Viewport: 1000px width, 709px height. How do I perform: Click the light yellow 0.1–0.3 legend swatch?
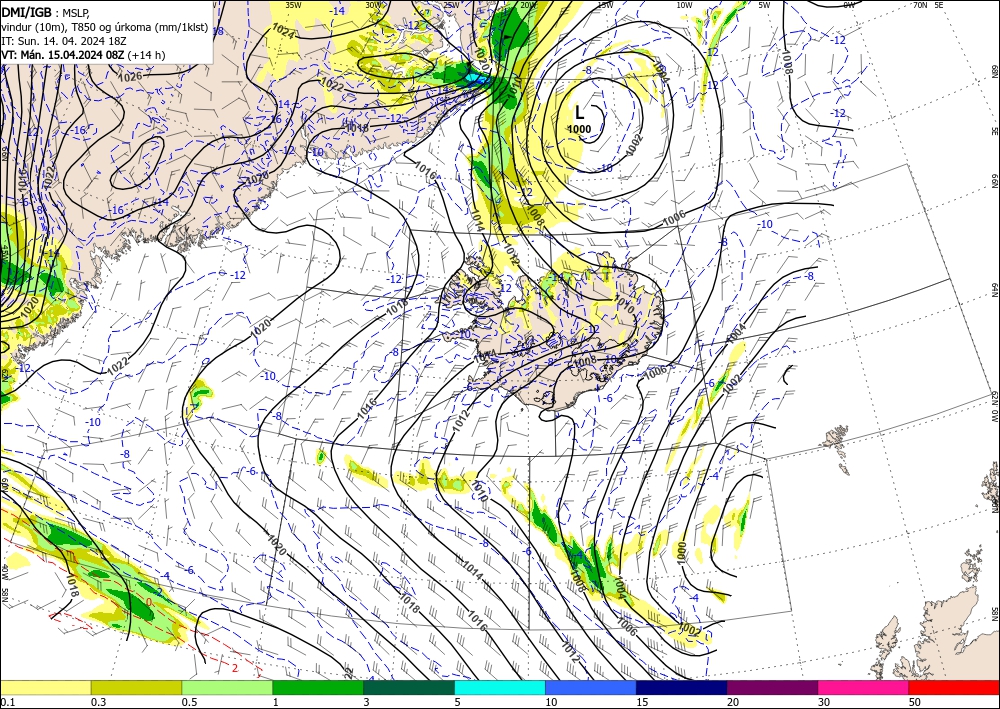(x=45, y=687)
